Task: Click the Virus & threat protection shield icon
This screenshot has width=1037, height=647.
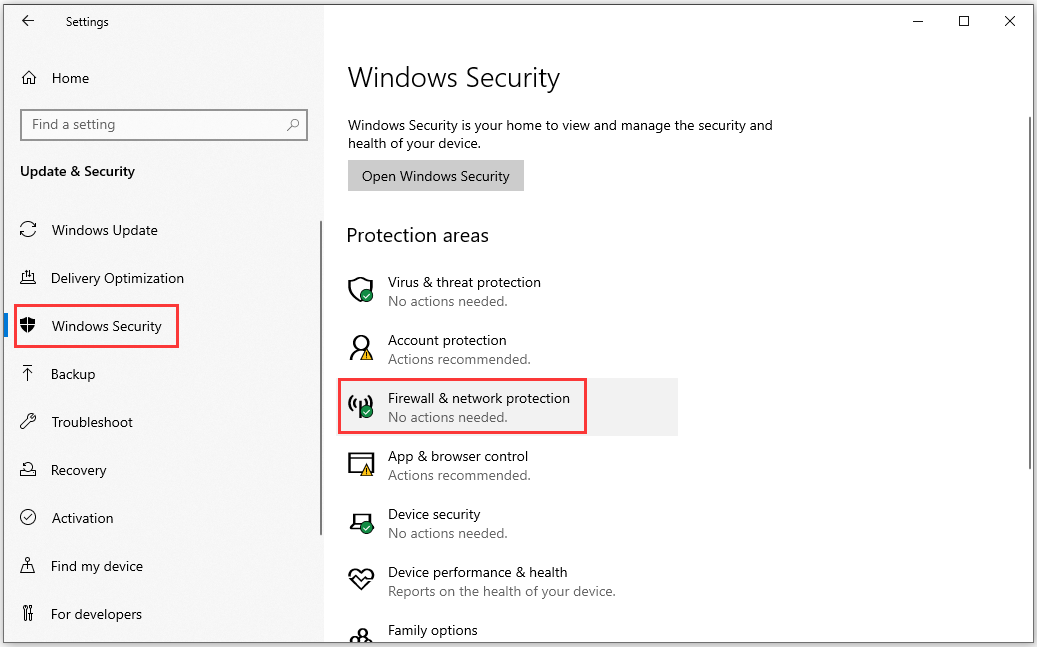Action: pyautogui.click(x=361, y=290)
